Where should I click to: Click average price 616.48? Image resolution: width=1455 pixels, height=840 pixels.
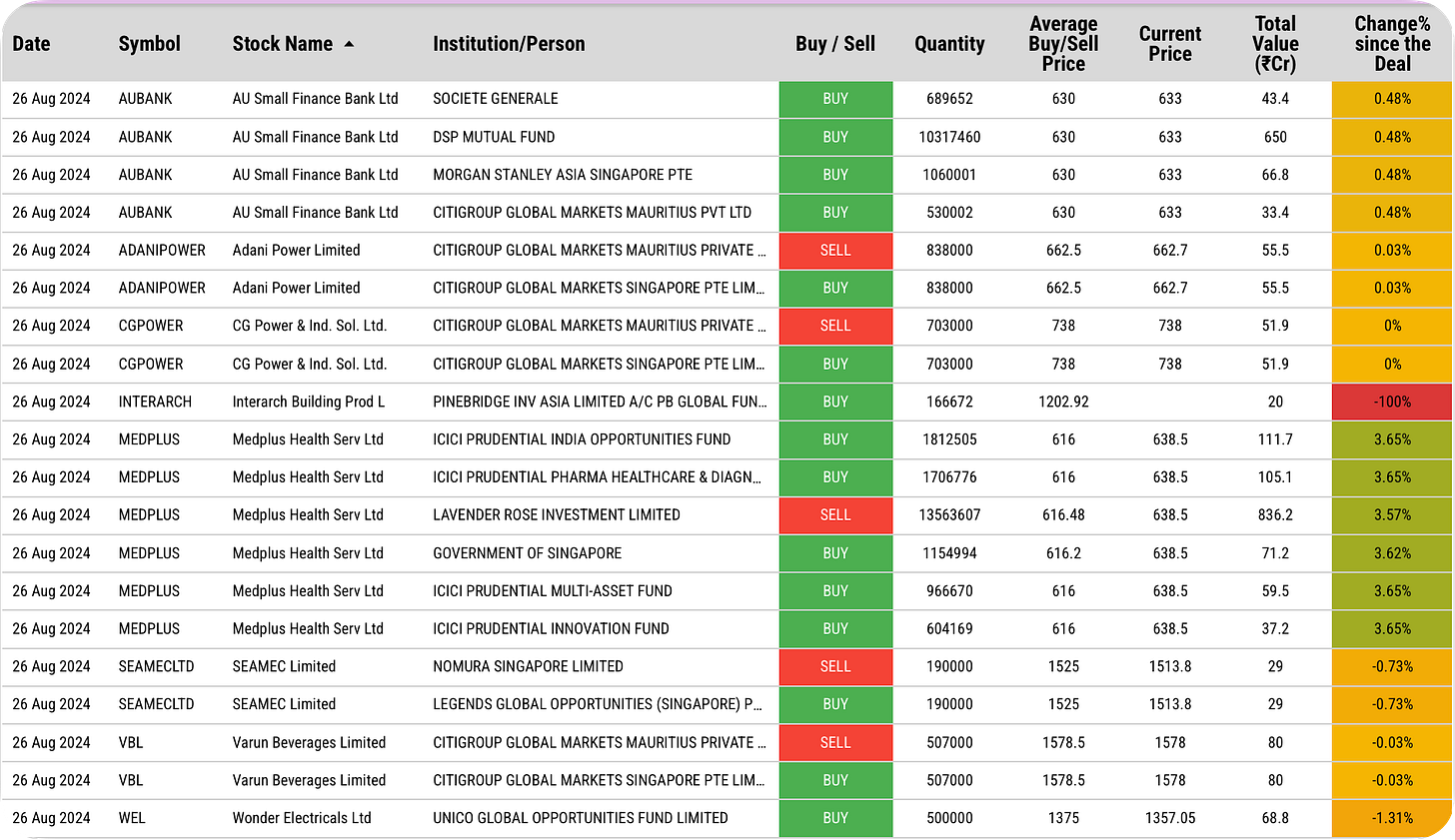tap(1063, 514)
